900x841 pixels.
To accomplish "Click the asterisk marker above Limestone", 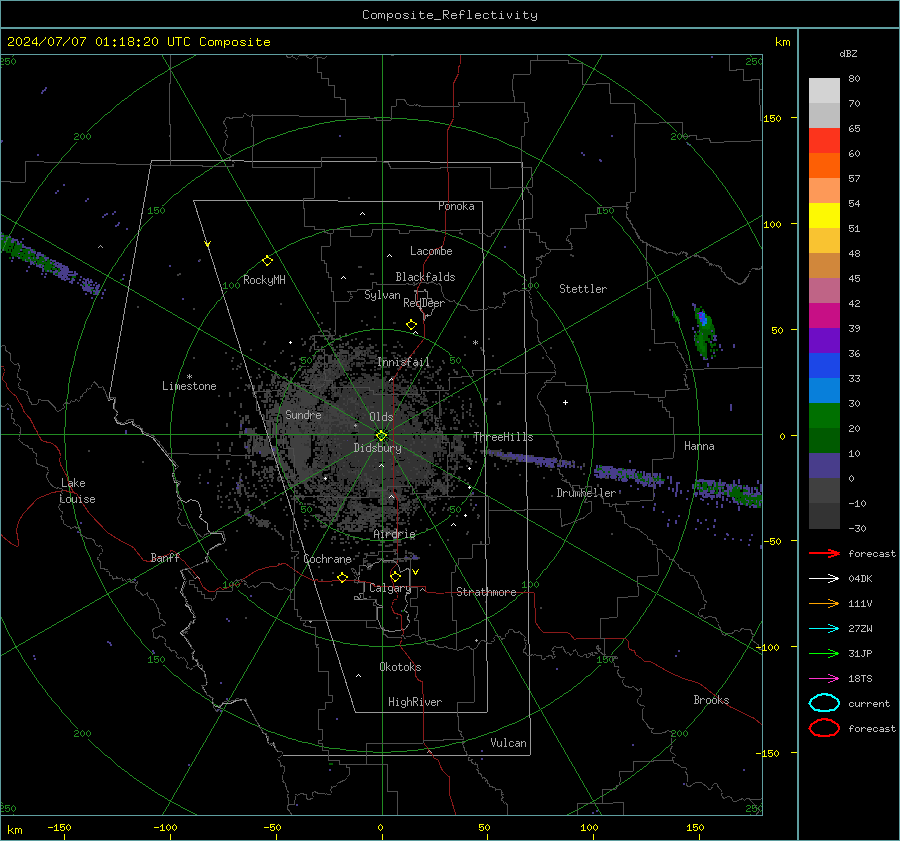I will [x=189, y=377].
